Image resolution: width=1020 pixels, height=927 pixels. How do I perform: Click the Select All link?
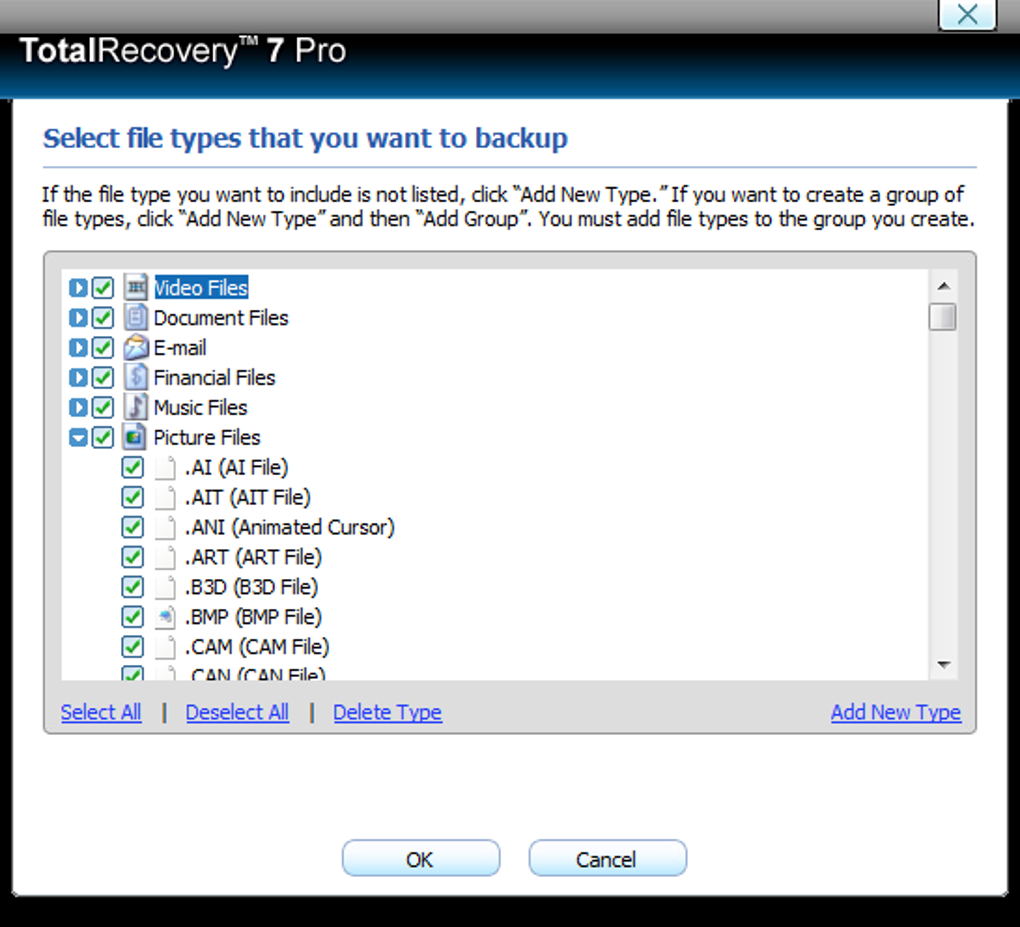pyautogui.click(x=101, y=712)
